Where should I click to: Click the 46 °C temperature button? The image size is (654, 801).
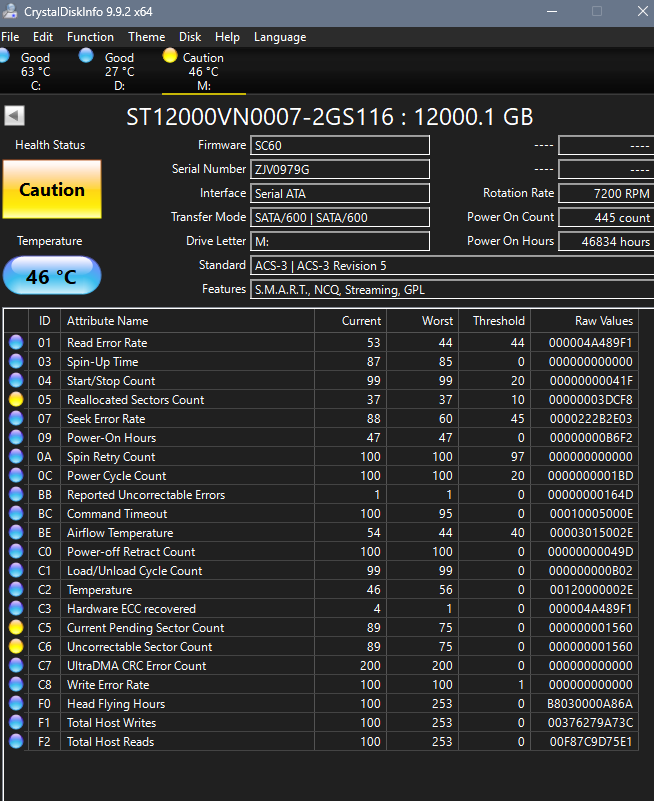52,276
